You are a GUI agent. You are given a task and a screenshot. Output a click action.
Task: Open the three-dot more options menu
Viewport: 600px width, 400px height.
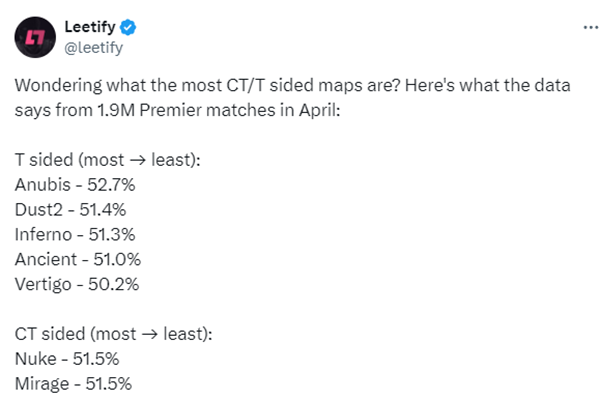tap(590, 27)
